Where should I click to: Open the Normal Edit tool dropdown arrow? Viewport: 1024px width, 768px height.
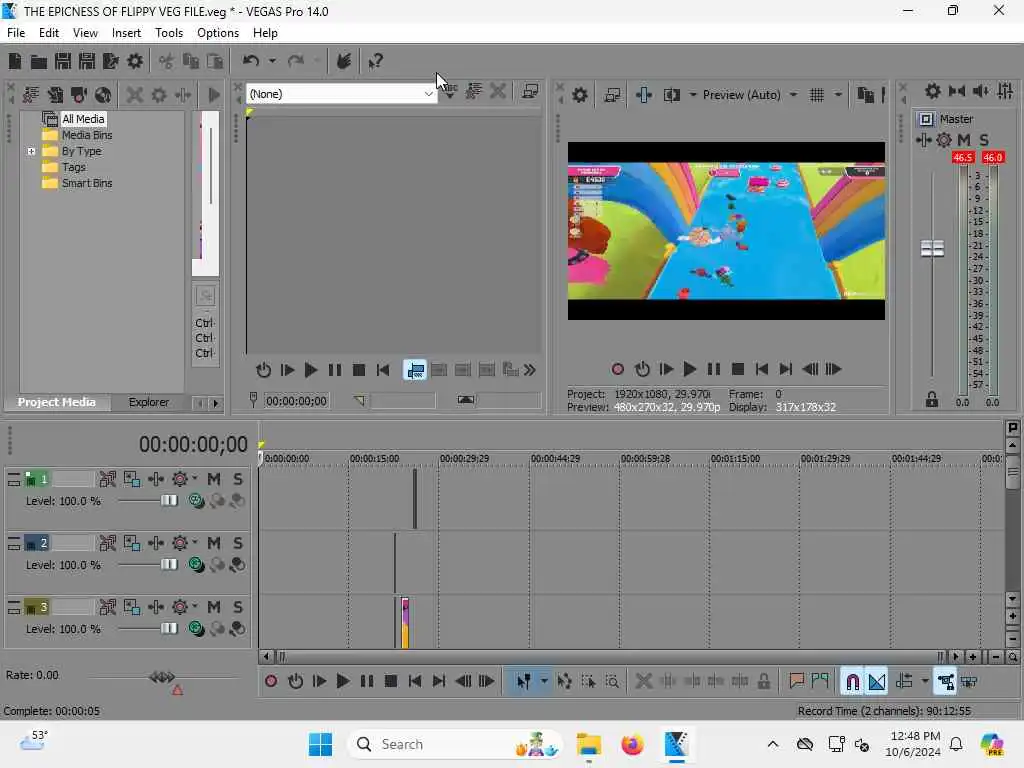click(544, 682)
